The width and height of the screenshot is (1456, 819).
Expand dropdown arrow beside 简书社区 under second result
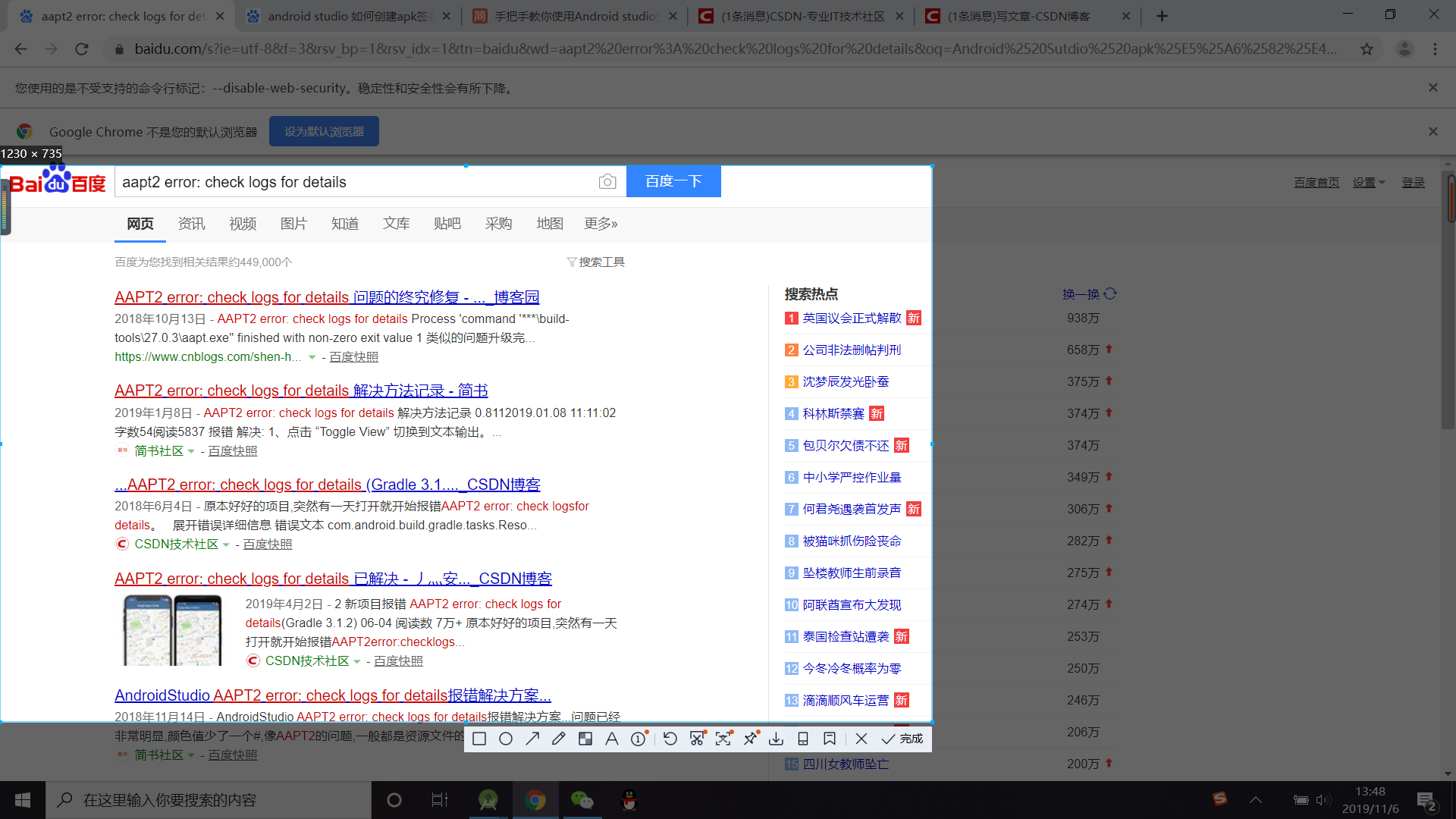191,451
